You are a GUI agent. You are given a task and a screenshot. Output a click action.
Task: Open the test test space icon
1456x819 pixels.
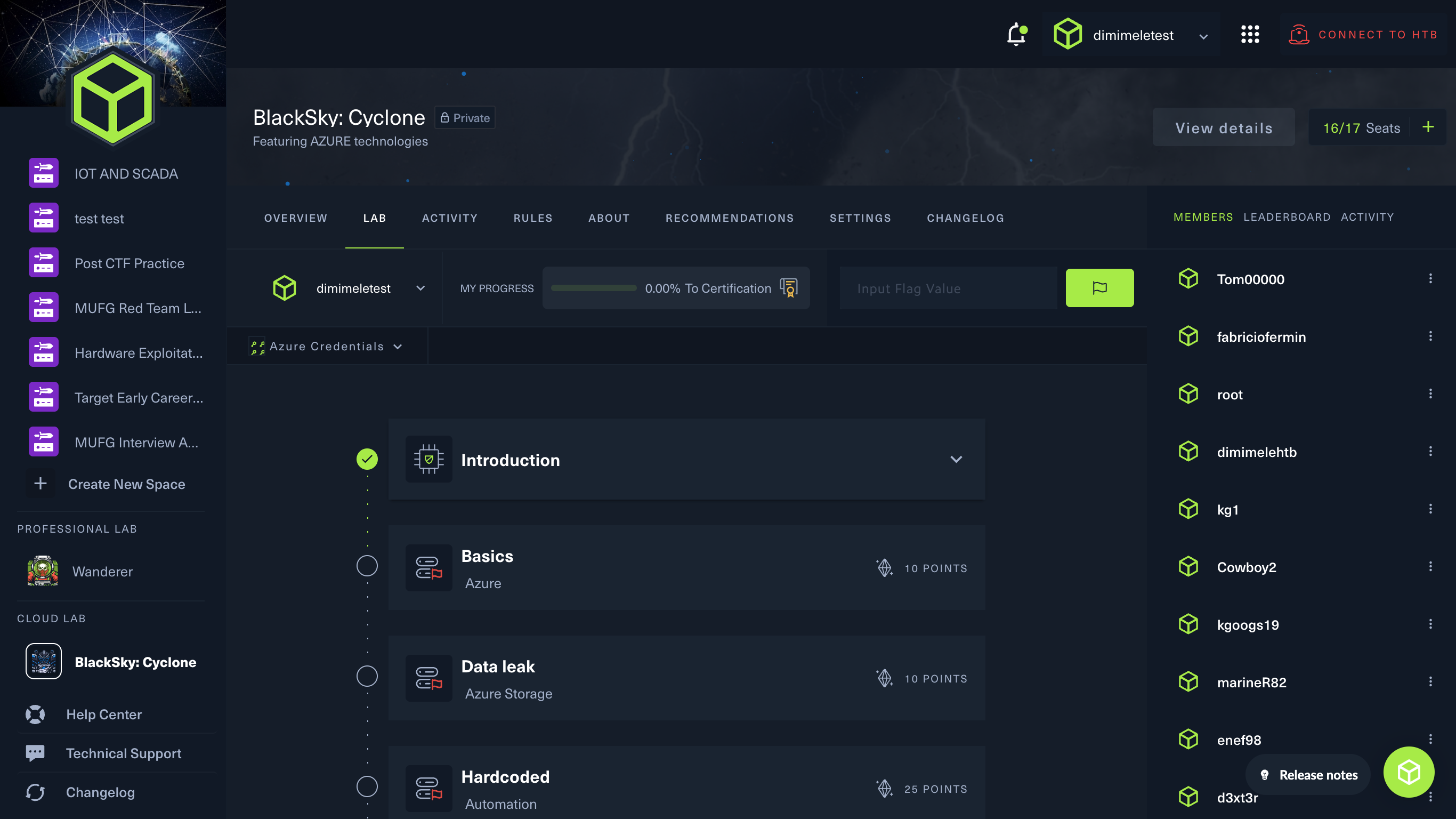(x=44, y=218)
